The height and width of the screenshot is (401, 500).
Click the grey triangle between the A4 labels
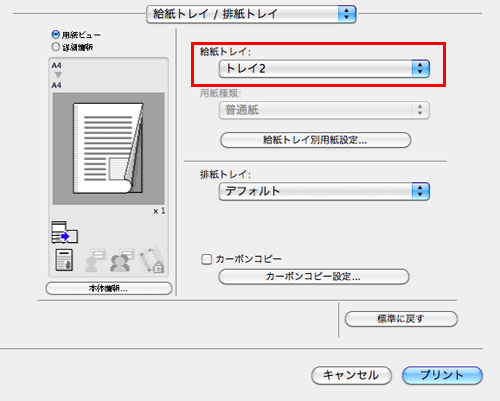click(x=58, y=75)
